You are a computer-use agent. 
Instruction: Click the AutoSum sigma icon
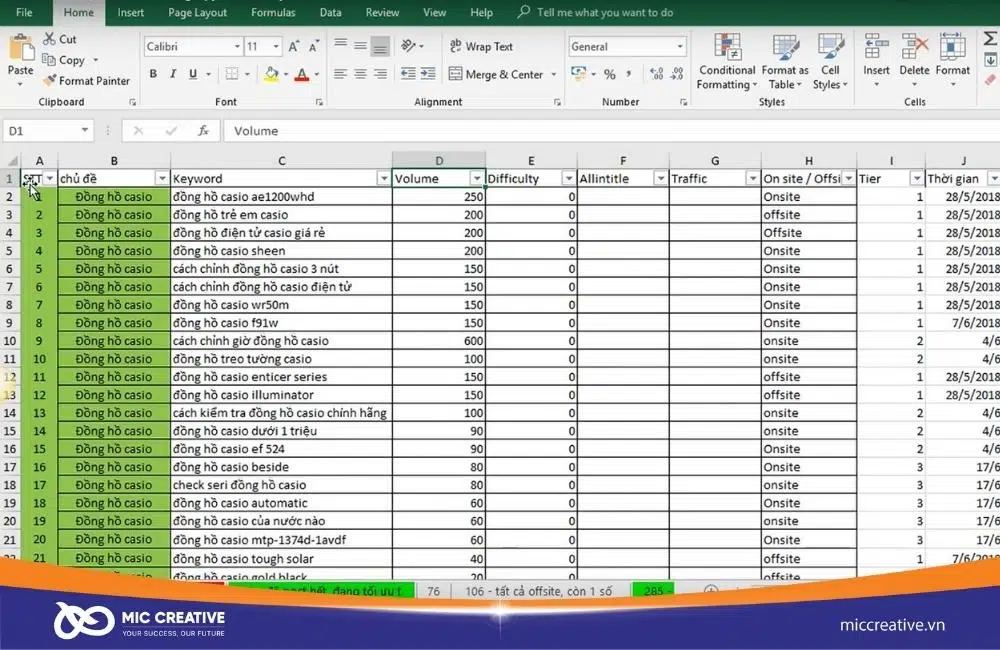[990, 39]
